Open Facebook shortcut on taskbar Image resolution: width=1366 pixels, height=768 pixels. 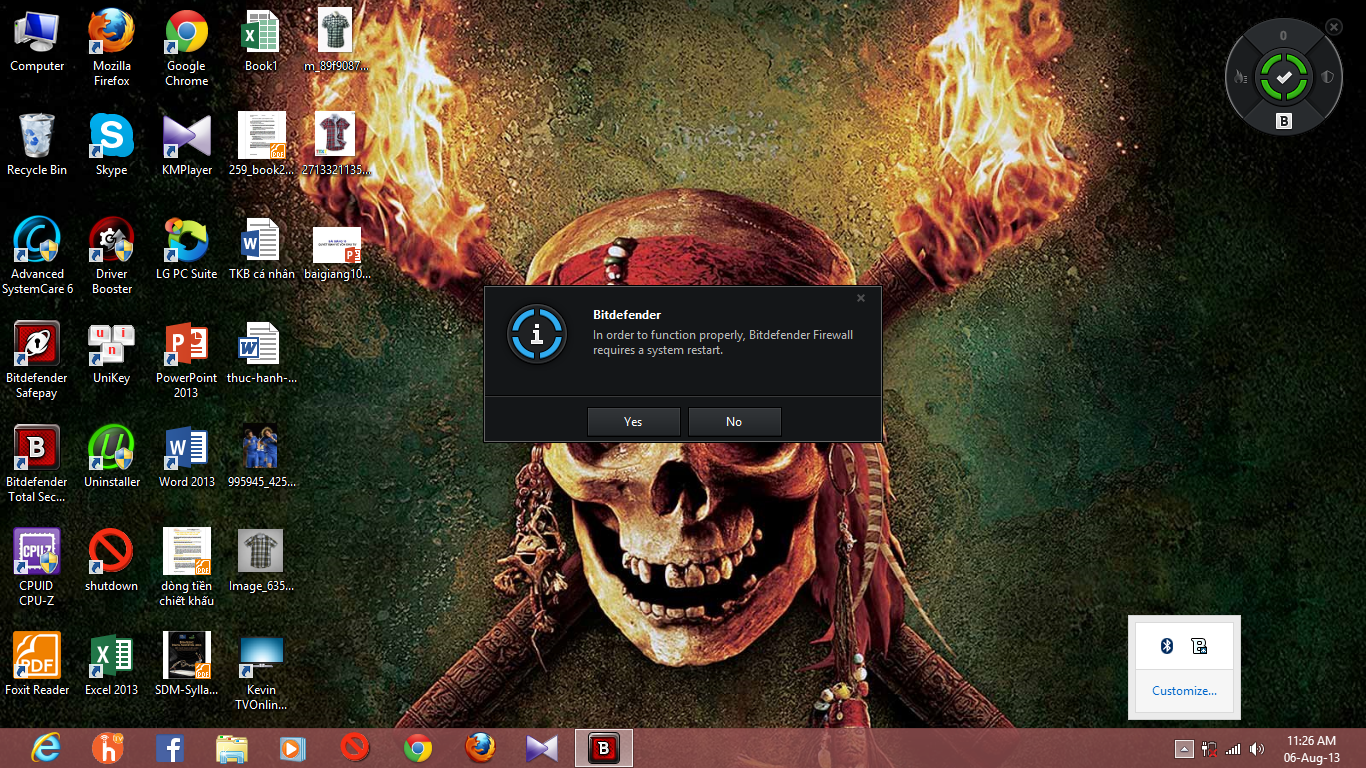point(170,748)
